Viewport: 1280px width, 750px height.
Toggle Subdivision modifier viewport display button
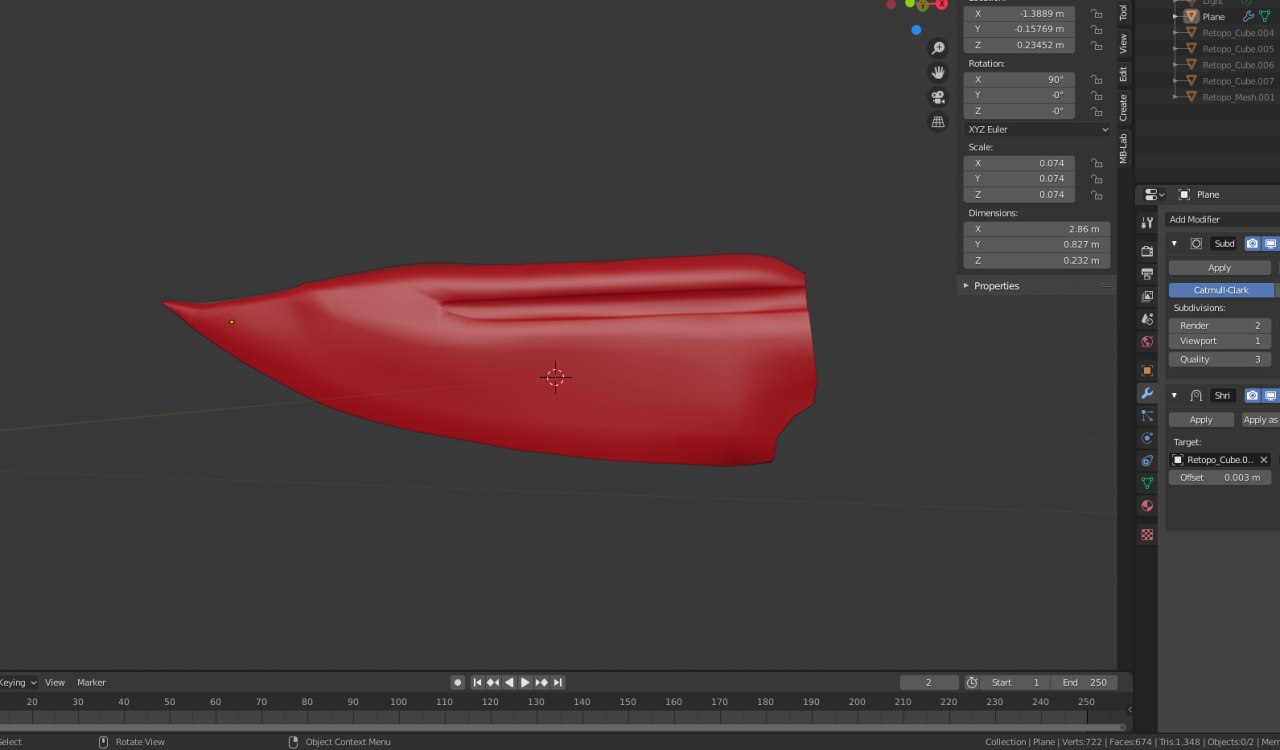pyautogui.click(x=1270, y=244)
